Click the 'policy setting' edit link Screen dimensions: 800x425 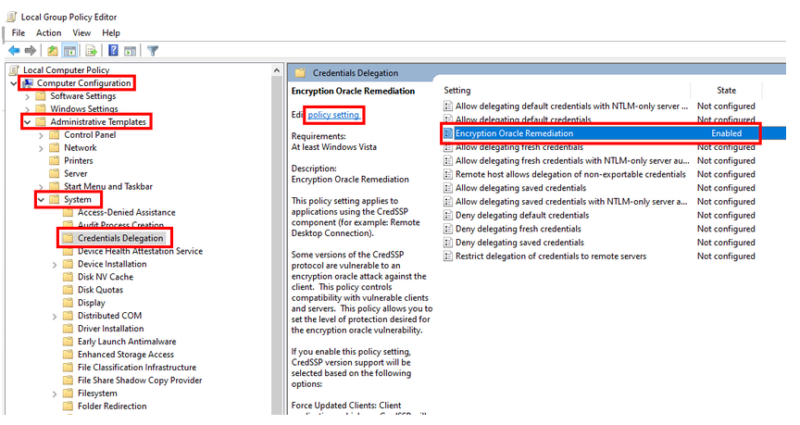tap(333, 115)
